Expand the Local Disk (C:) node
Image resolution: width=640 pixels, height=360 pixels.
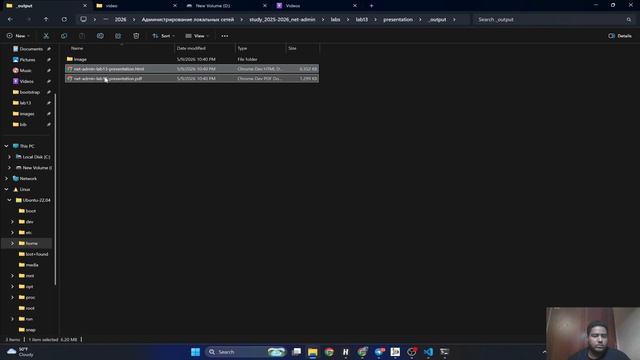coord(10,157)
